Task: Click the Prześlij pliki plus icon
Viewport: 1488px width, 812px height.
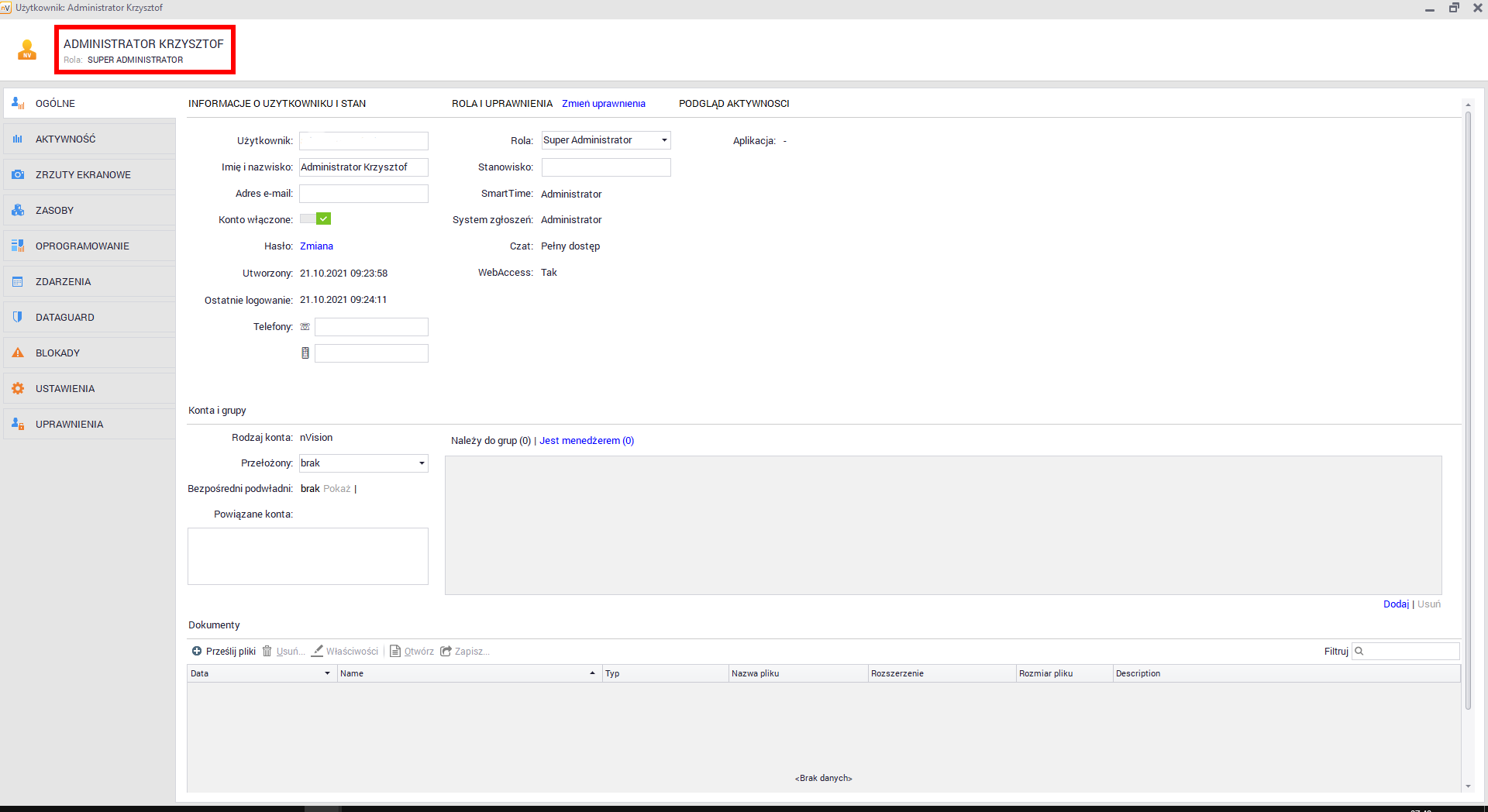Action: coord(197,652)
